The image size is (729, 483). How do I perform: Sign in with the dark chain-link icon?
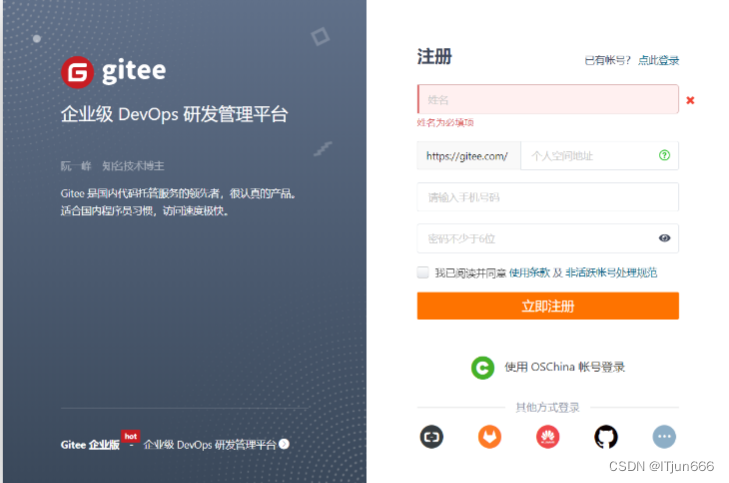pyautogui.click(x=431, y=437)
